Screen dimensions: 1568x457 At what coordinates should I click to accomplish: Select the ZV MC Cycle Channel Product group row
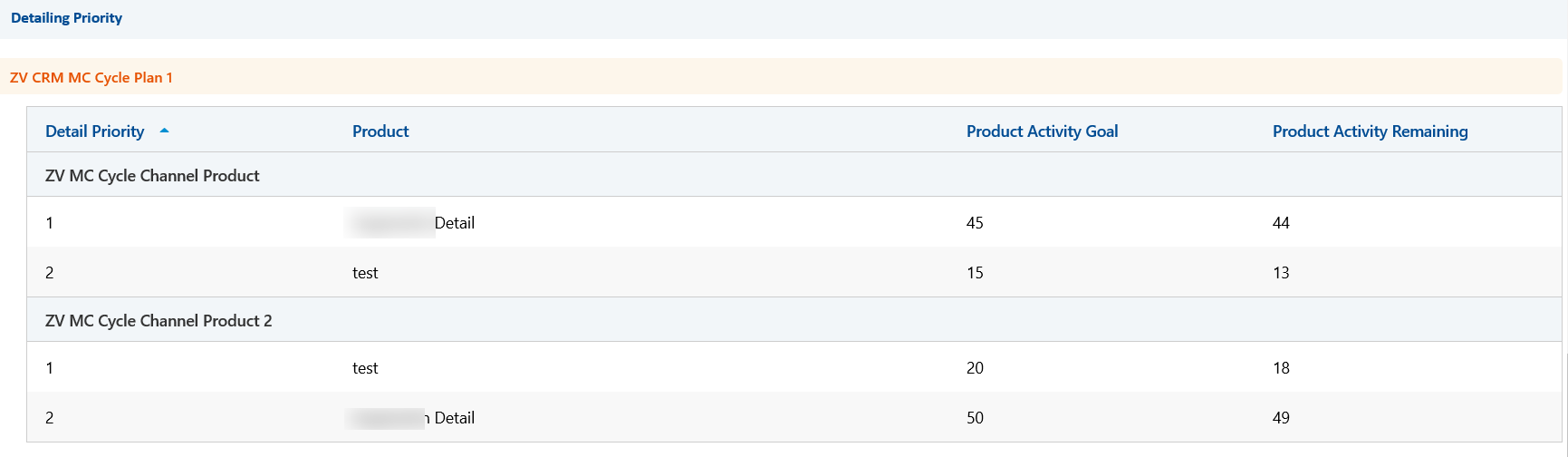pos(152,176)
